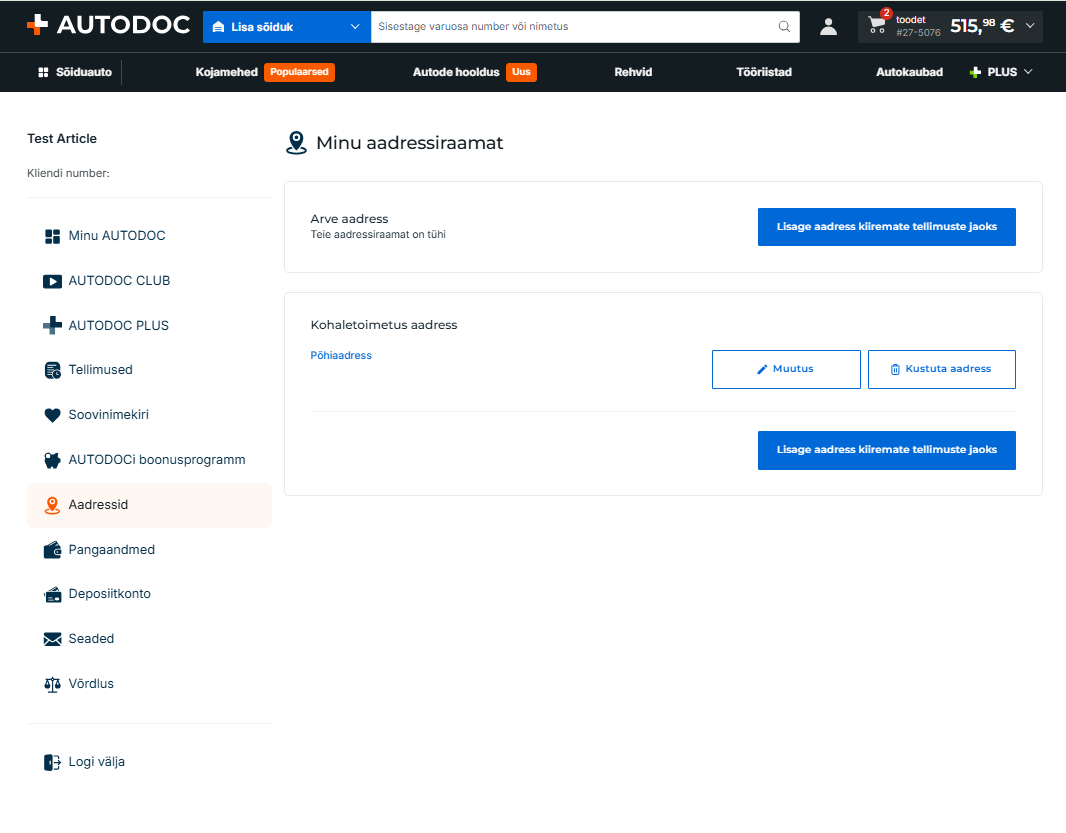Click the AUTODOC CLUB play icon
1066x833 pixels.
pyautogui.click(x=52, y=281)
